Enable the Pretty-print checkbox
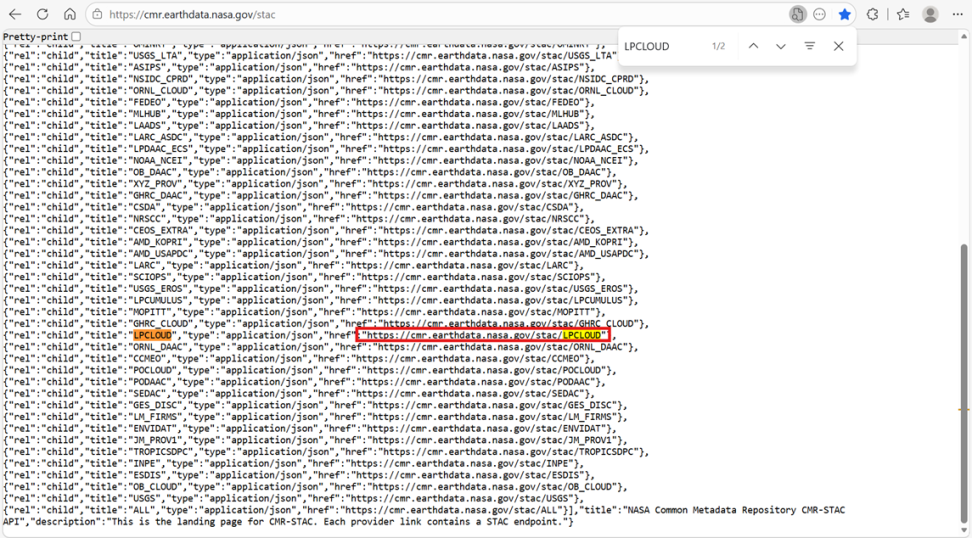The width and height of the screenshot is (972, 538). point(76,37)
